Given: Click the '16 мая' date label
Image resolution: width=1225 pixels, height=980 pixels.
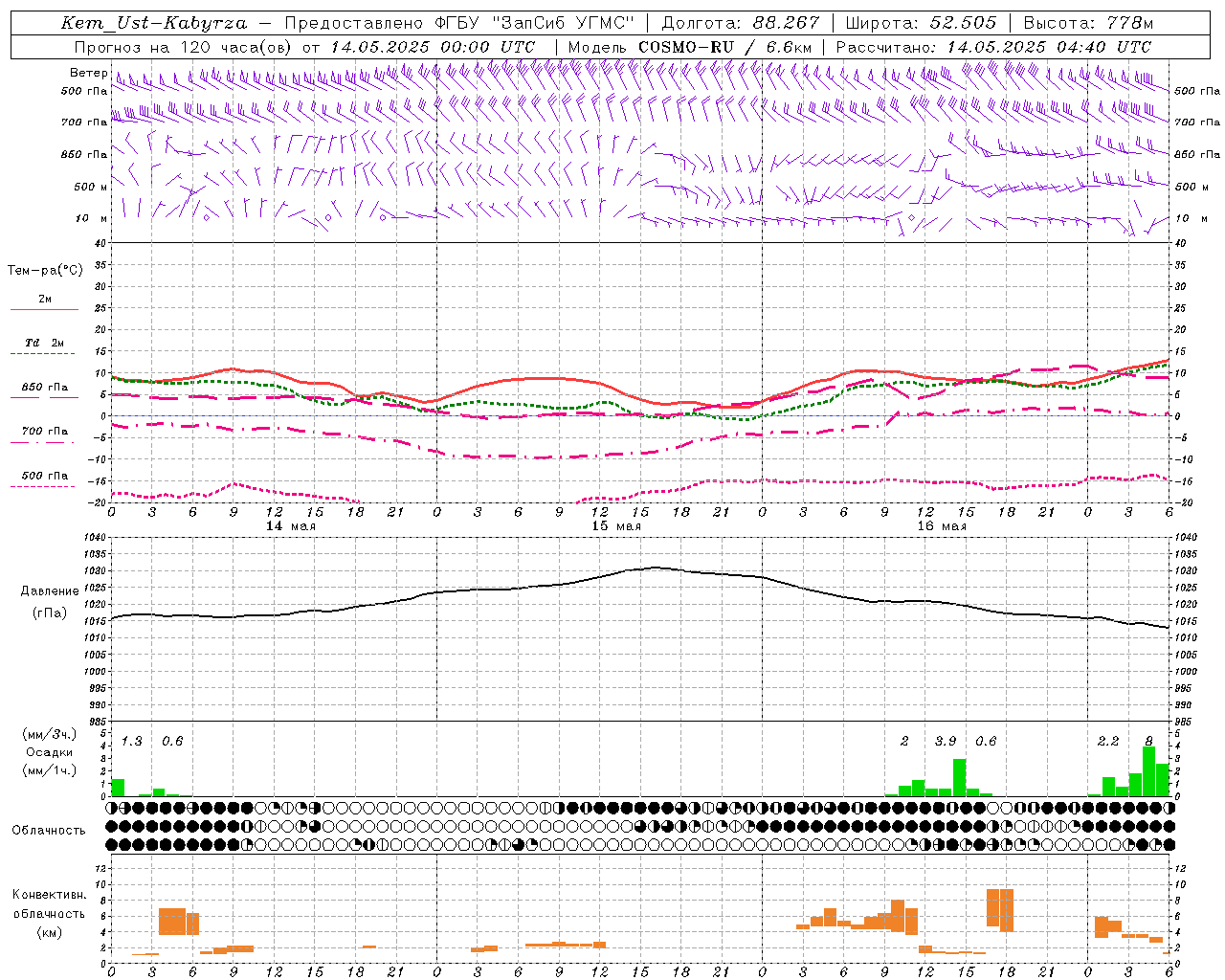Looking at the screenshot, I should tap(942, 526).
